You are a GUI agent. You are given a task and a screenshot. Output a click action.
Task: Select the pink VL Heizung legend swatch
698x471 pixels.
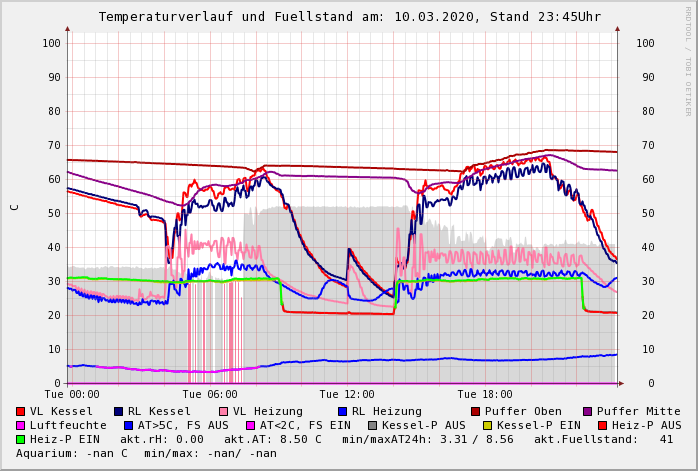[x=223, y=411]
